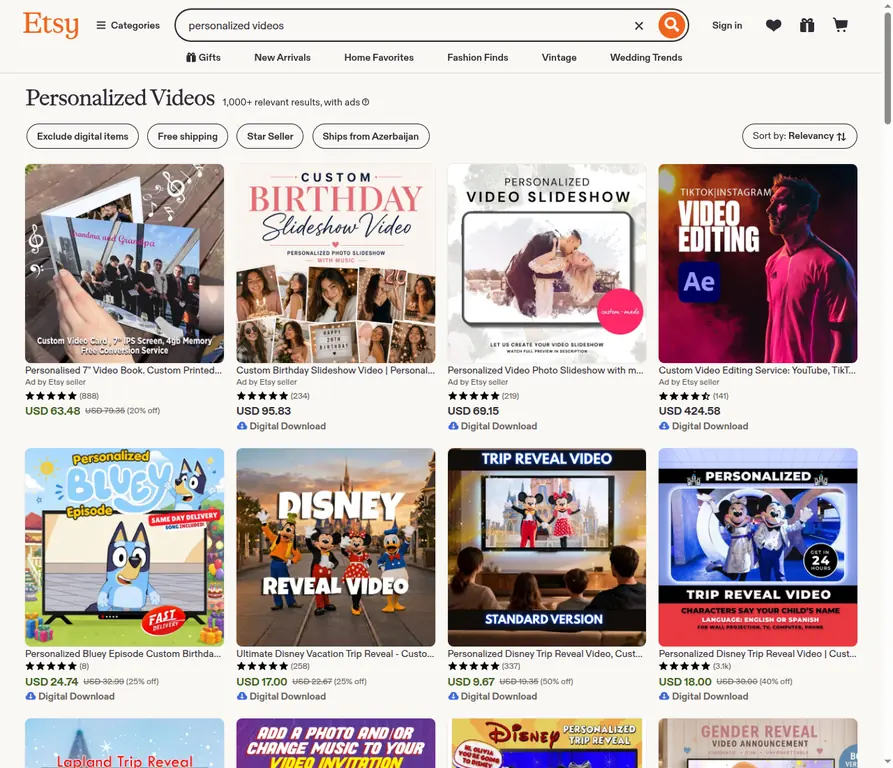Click star rating with 888 reviews

(x=62, y=396)
